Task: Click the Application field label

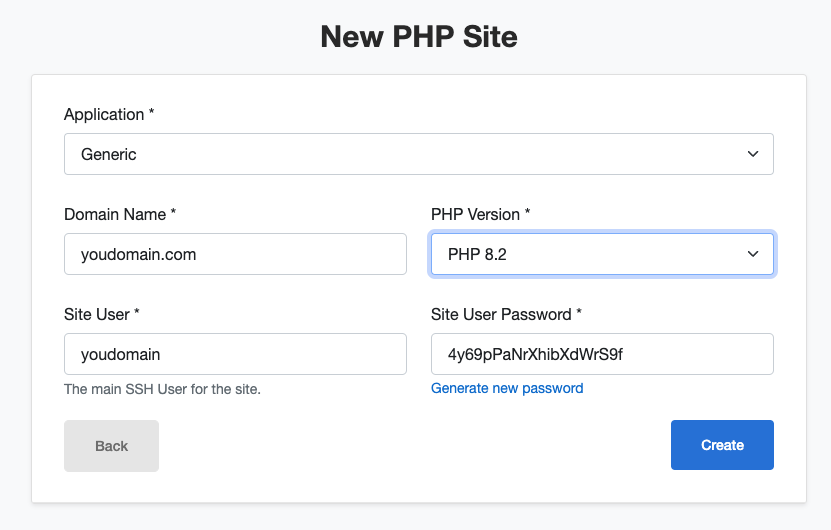Action: pyautogui.click(x=104, y=114)
